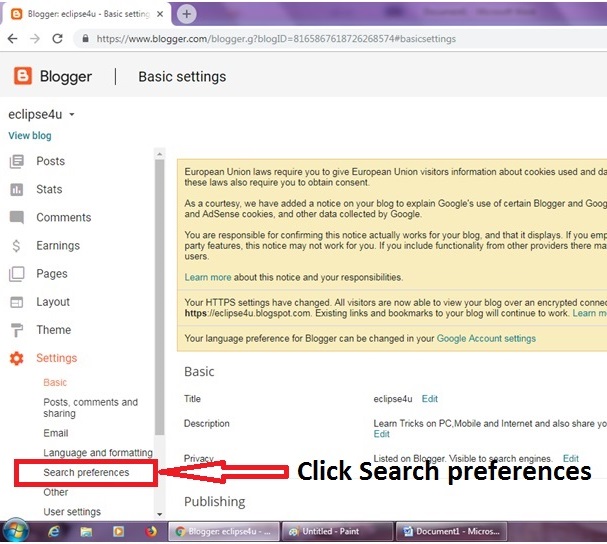
Task: Open Posts section in sidebar
Action: point(51,161)
